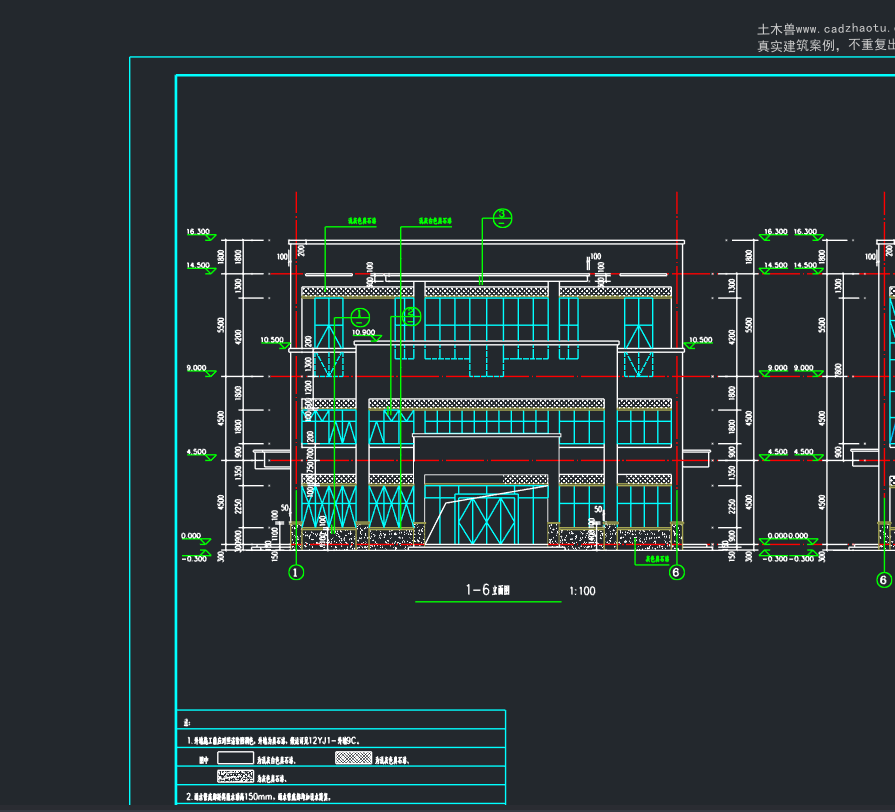Select the central entrance double door
895x812 pixels.
[x=487, y=519]
